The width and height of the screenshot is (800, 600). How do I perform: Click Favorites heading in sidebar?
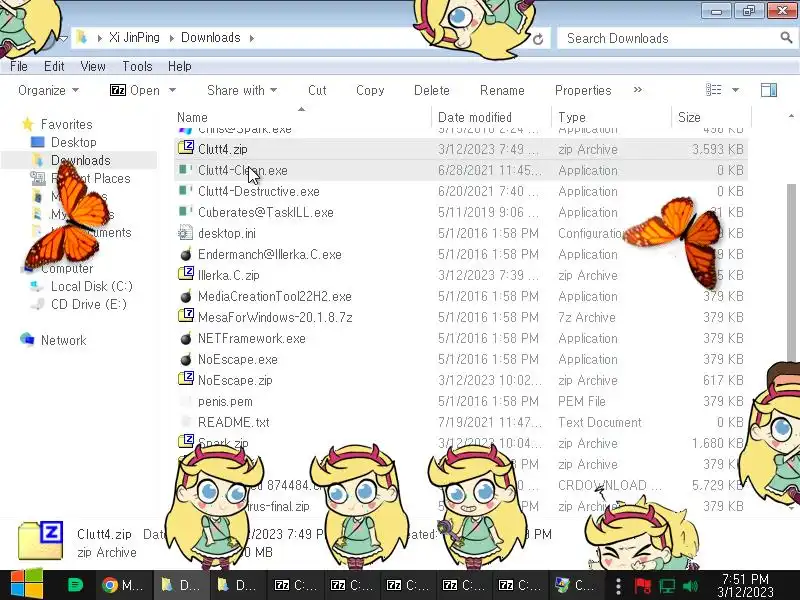[66, 124]
